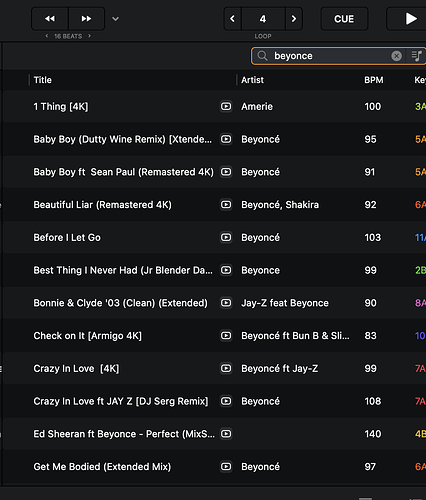Select Crazy In Love ft JAY Z remix title

(121, 401)
